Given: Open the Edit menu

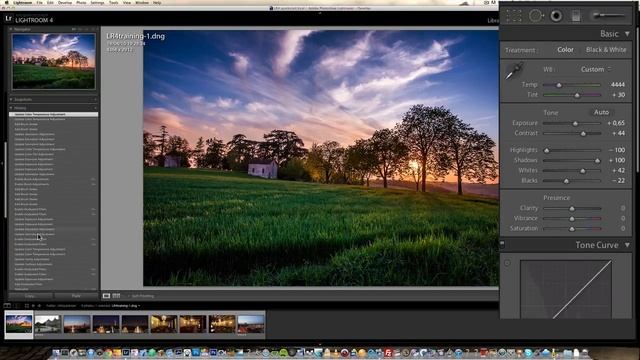Looking at the screenshot, I should [50, 2].
